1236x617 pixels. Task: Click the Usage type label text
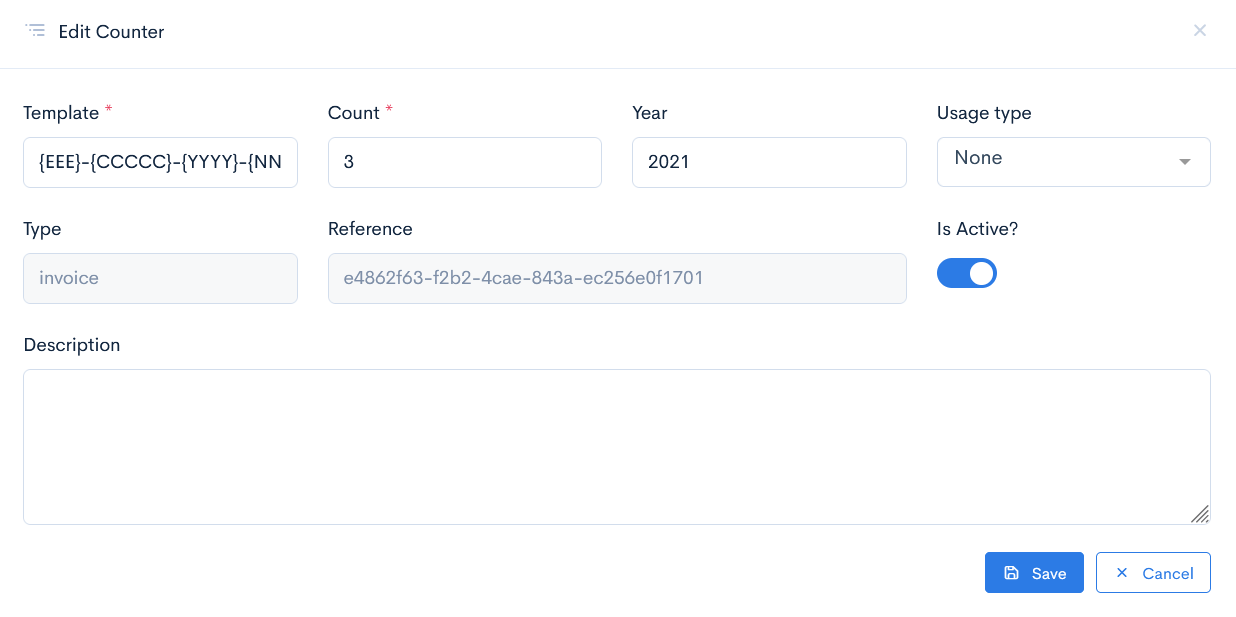pos(984,113)
